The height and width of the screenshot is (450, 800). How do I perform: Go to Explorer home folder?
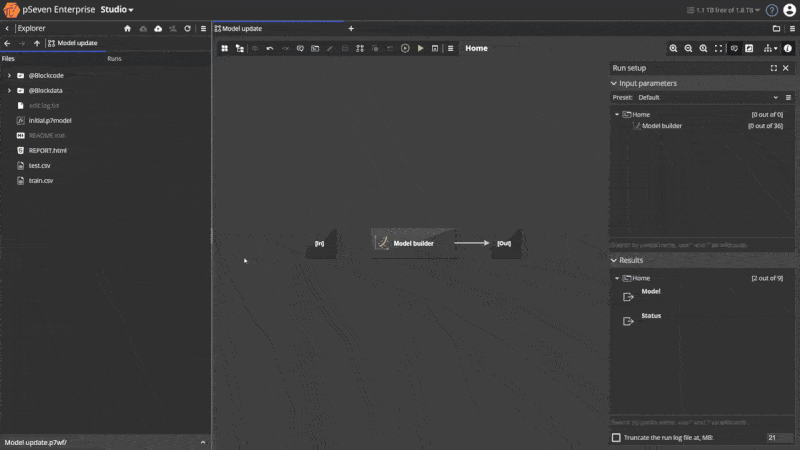(128, 29)
